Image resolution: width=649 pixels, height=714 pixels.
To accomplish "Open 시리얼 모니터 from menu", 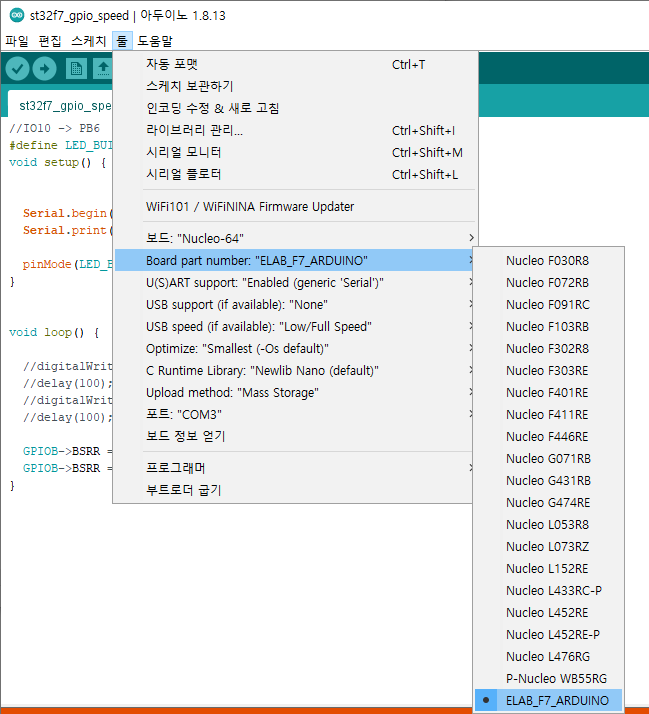I will (x=296, y=152).
